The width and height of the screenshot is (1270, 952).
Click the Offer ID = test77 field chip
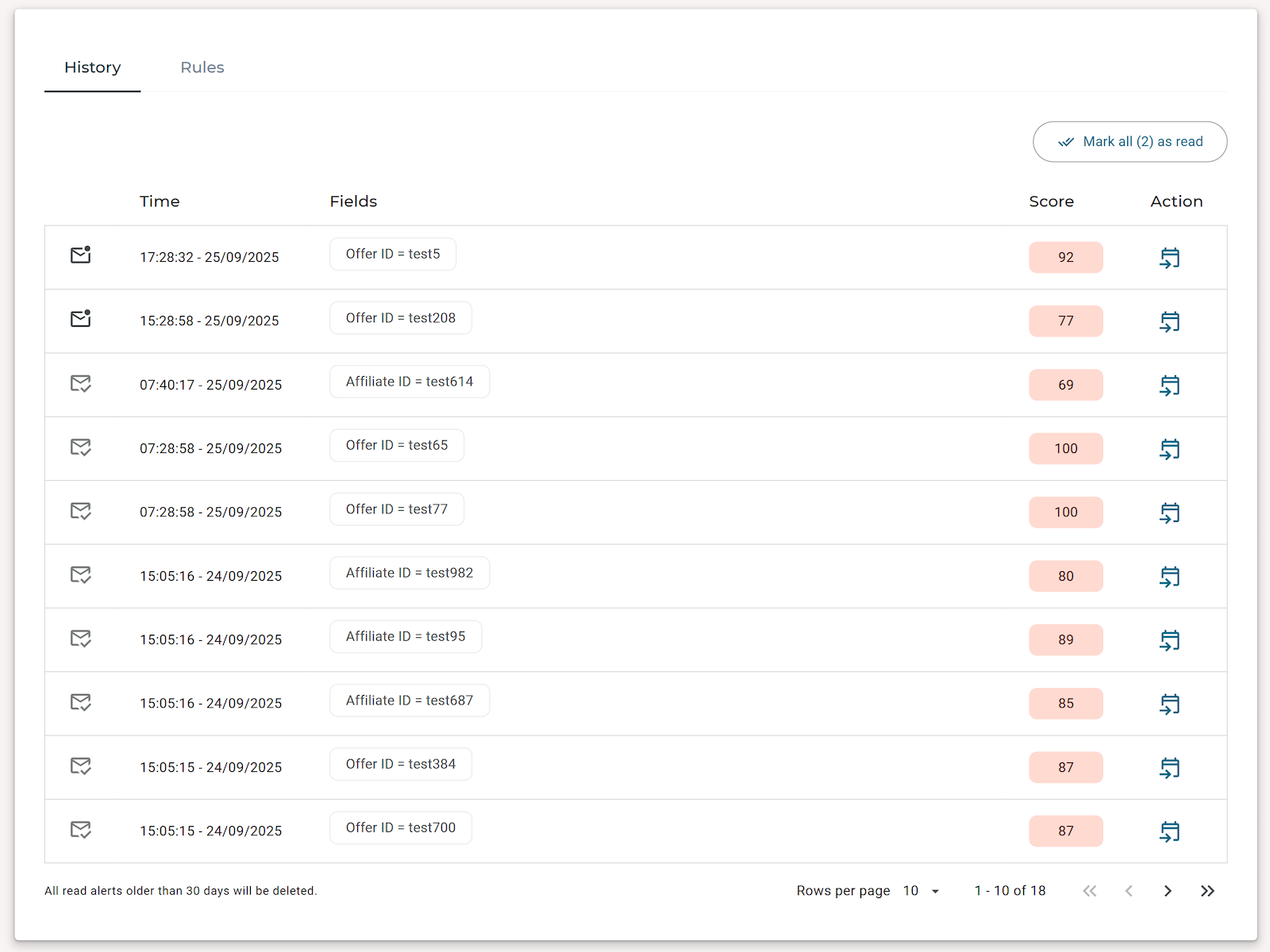tap(396, 509)
